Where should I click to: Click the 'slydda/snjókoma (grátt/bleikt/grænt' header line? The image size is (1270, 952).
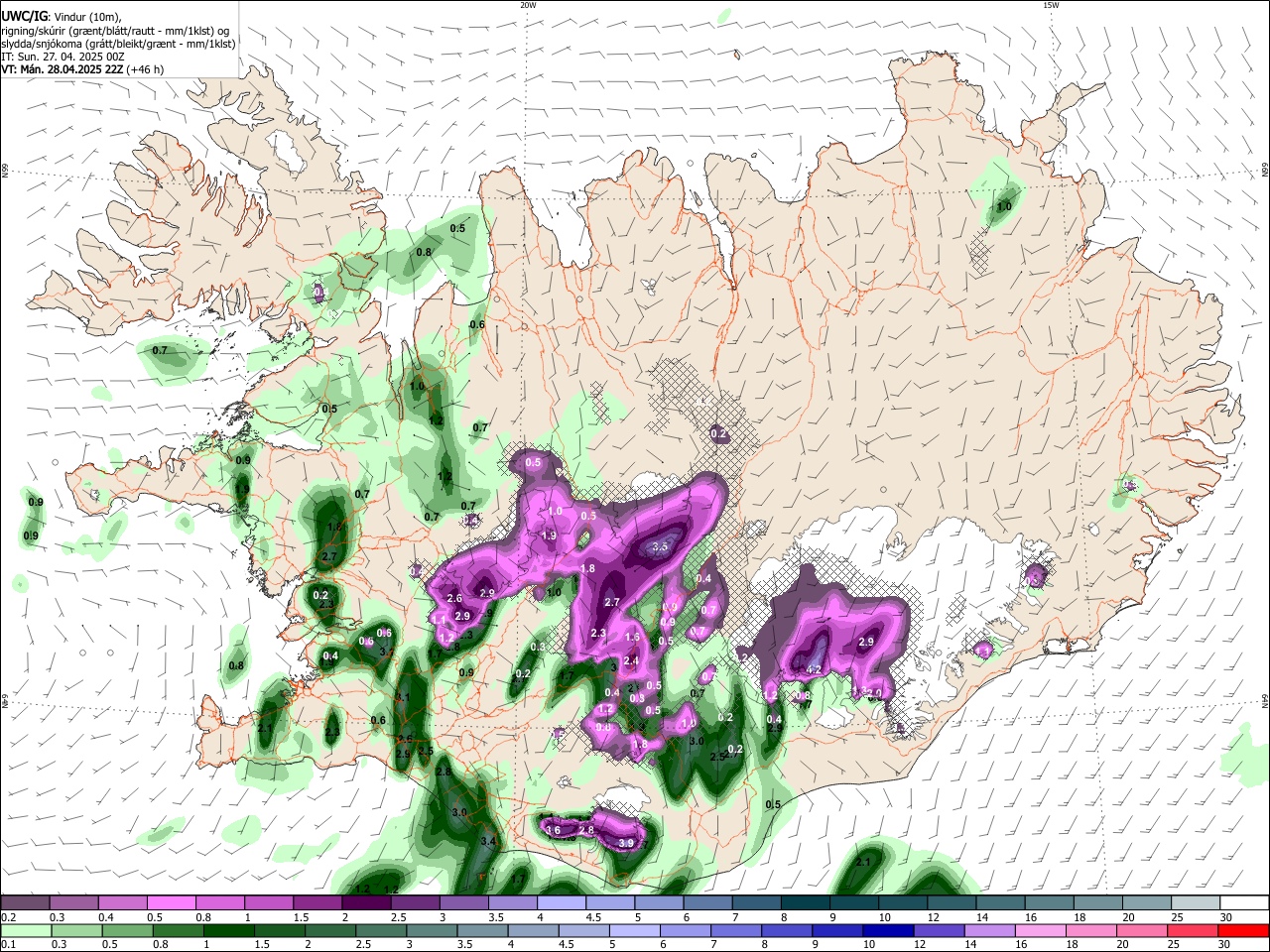118,44
